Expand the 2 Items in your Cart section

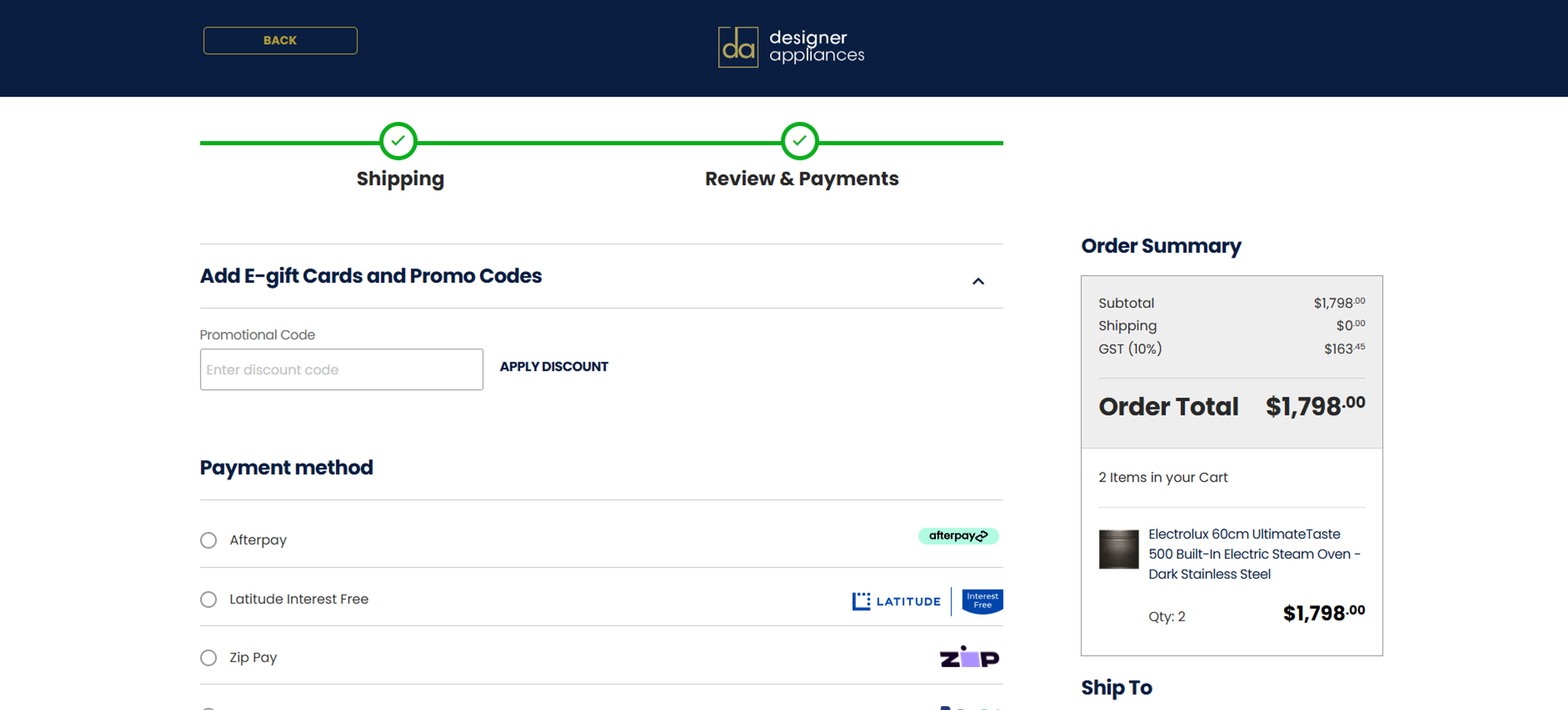(x=1163, y=478)
